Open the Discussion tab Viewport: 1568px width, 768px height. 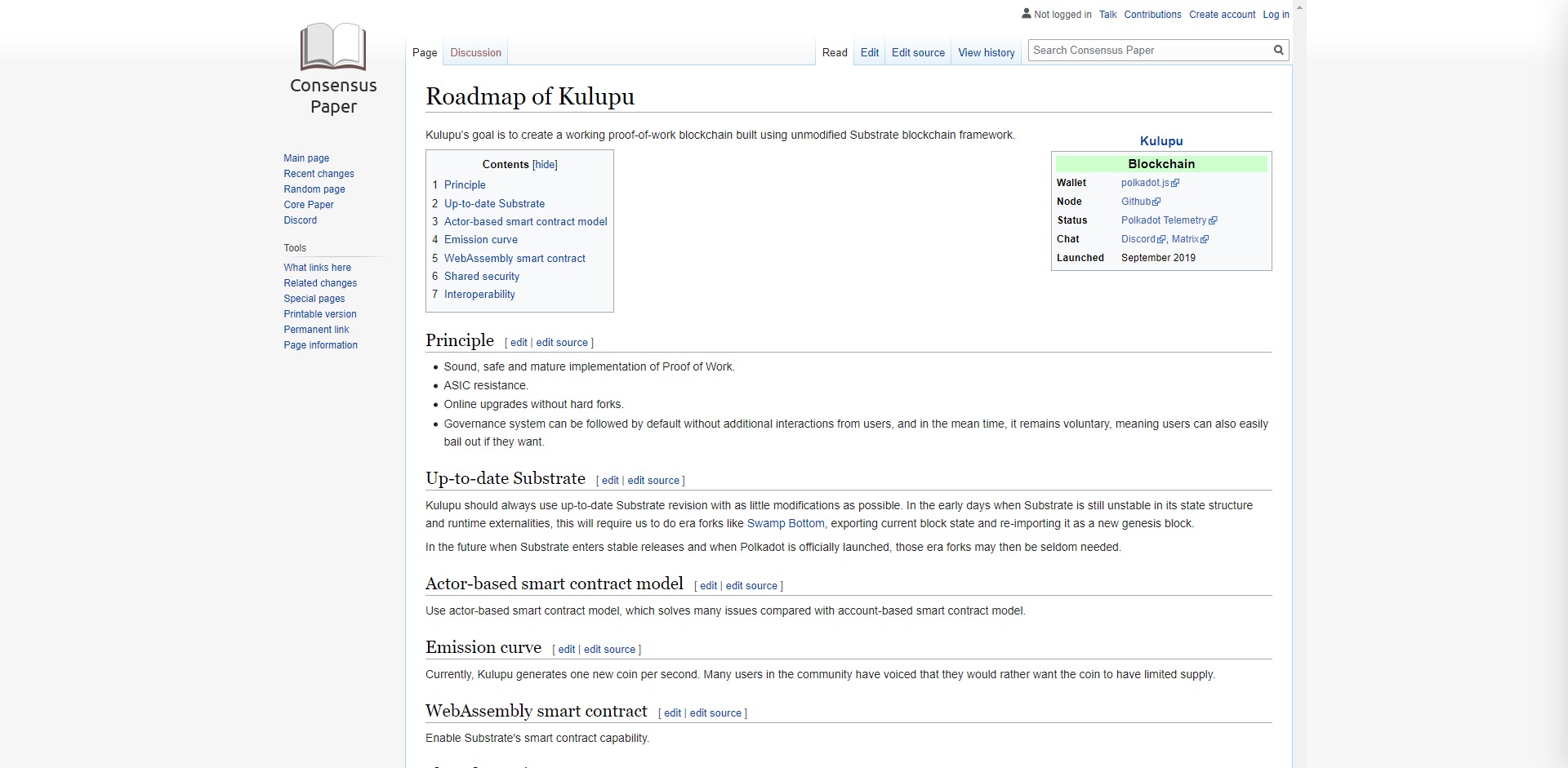pyautogui.click(x=476, y=53)
